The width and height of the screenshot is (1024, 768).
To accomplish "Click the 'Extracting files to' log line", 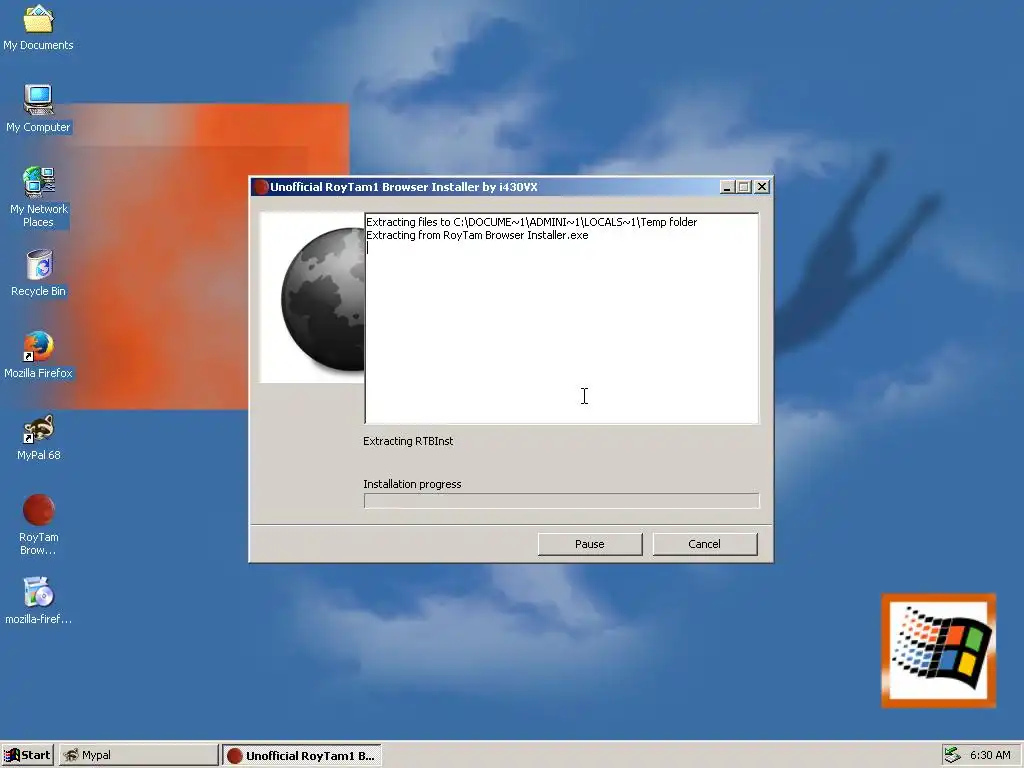I will coord(532,222).
